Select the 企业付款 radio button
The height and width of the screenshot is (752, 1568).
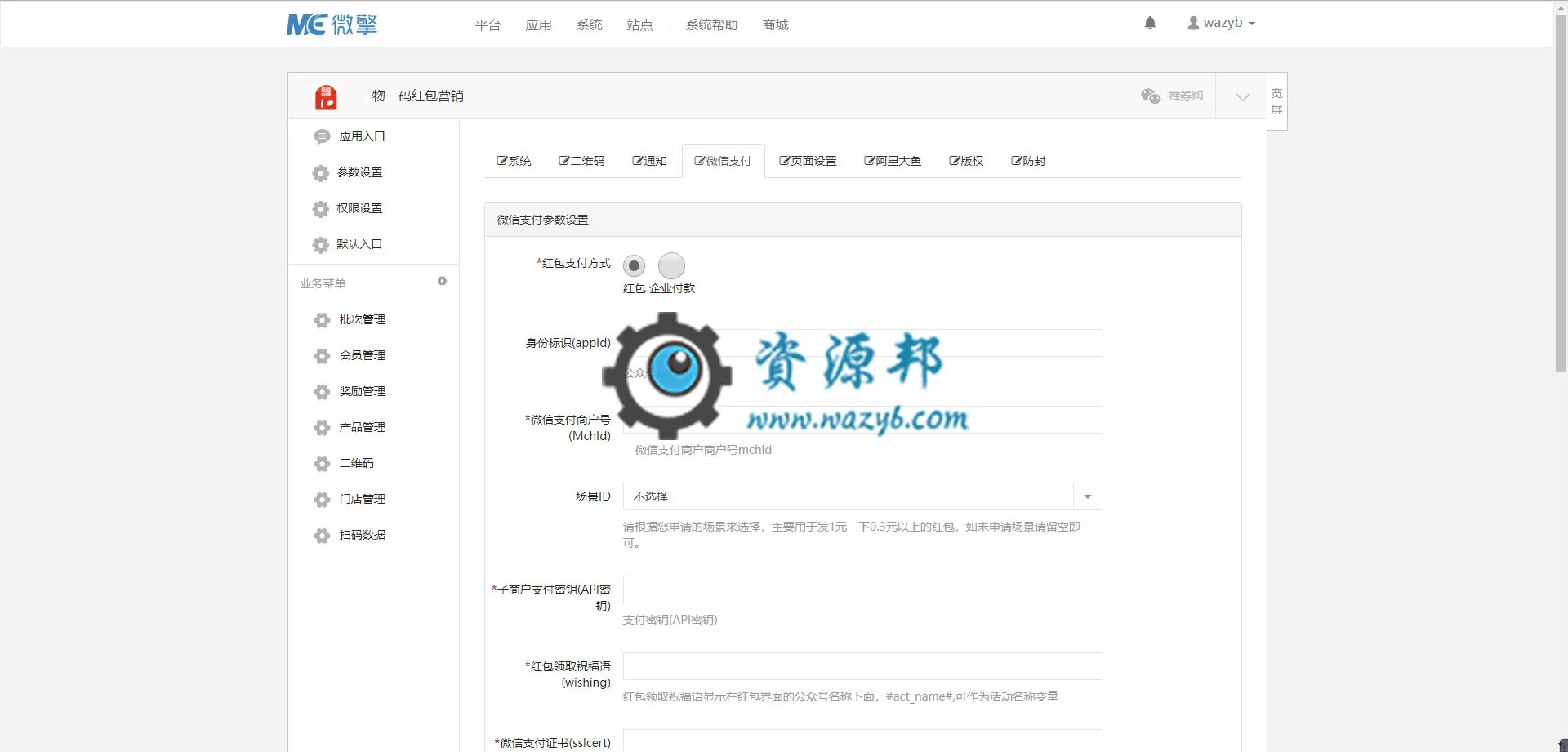tap(671, 265)
